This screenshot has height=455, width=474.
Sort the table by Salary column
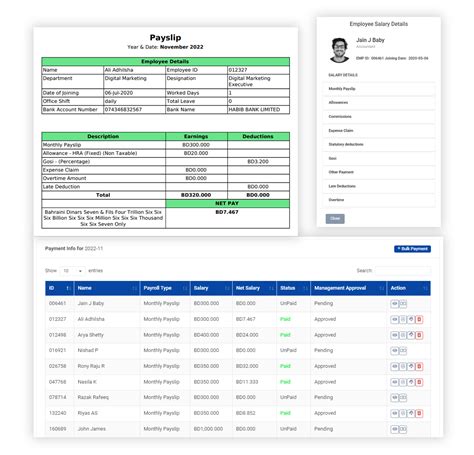pyautogui.click(x=211, y=288)
